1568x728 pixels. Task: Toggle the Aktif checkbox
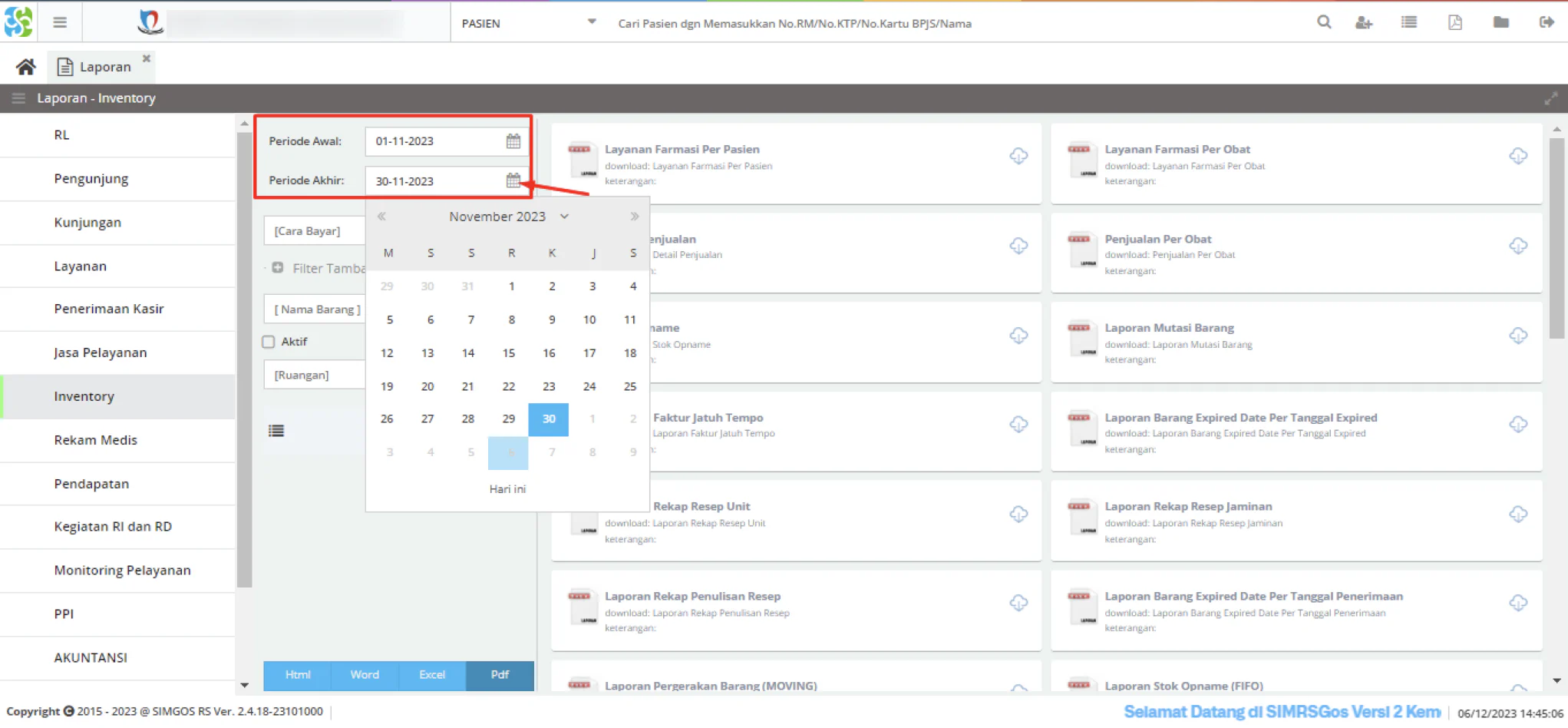pyautogui.click(x=269, y=342)
